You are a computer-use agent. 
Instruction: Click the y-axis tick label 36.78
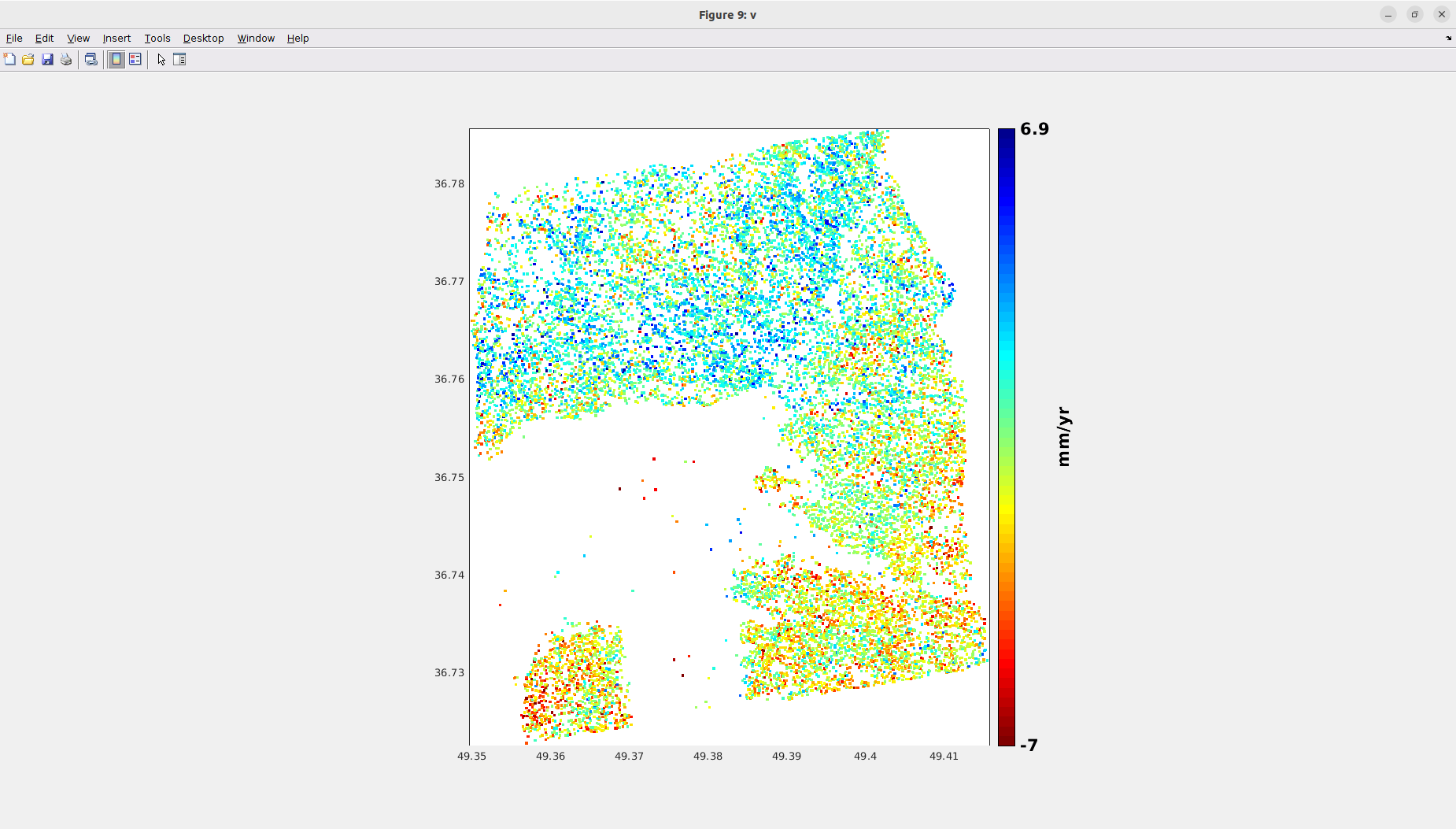[449, 183]
